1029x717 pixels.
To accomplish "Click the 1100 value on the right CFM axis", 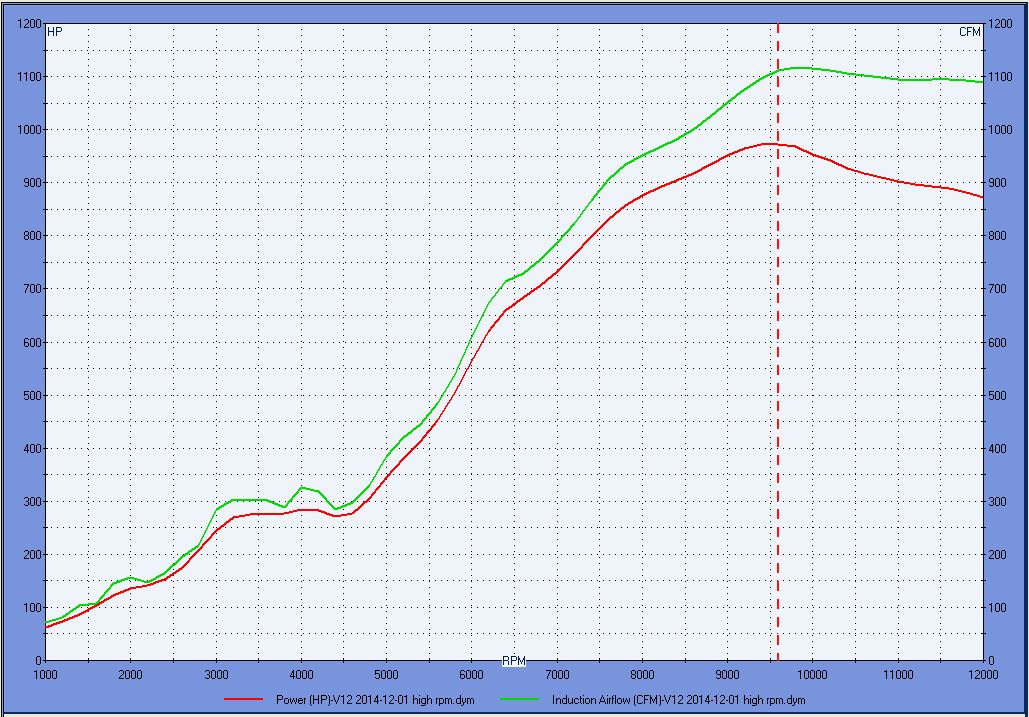I will pos(1001,76).
